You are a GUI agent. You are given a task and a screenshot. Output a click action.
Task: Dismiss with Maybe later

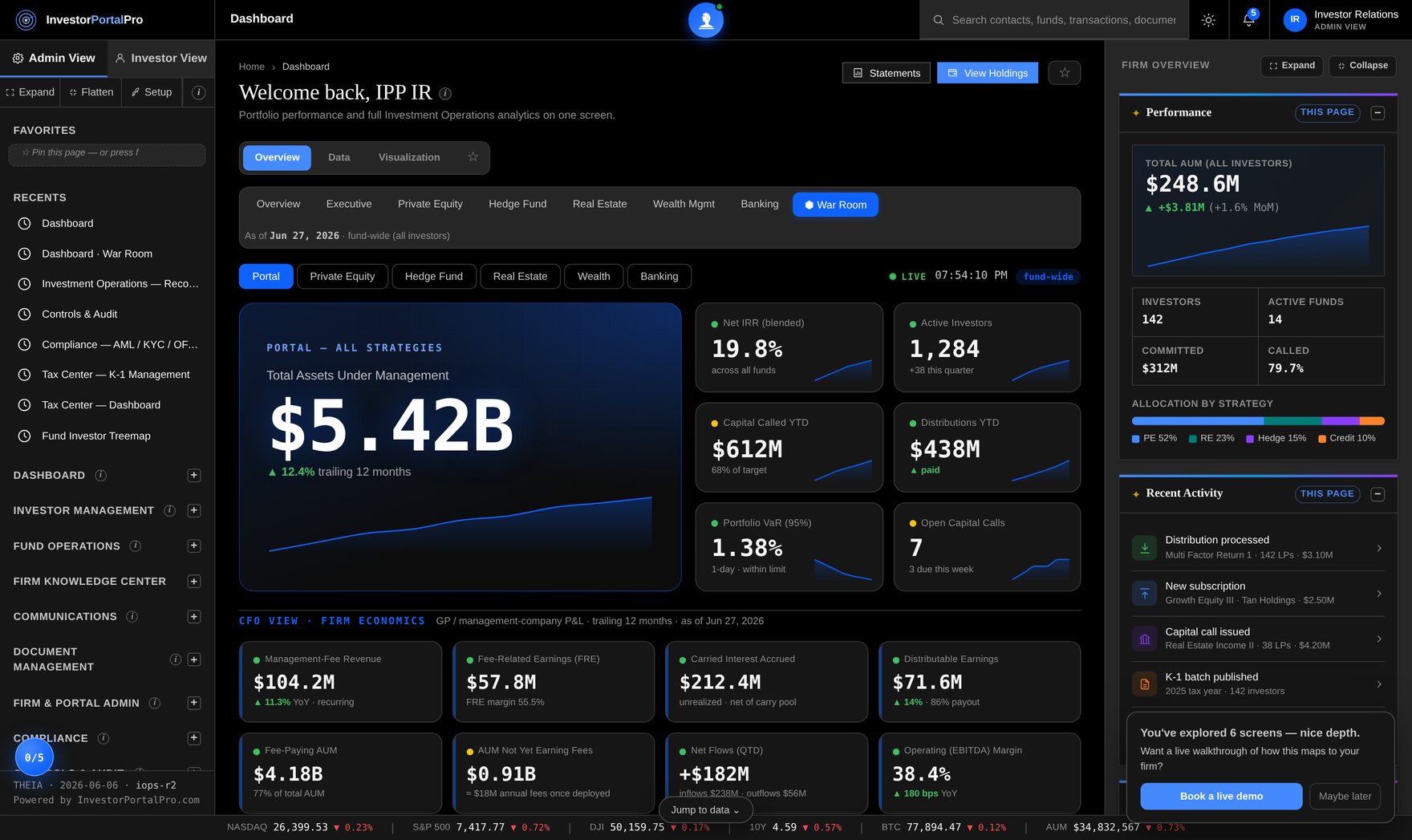point(1345,796)
